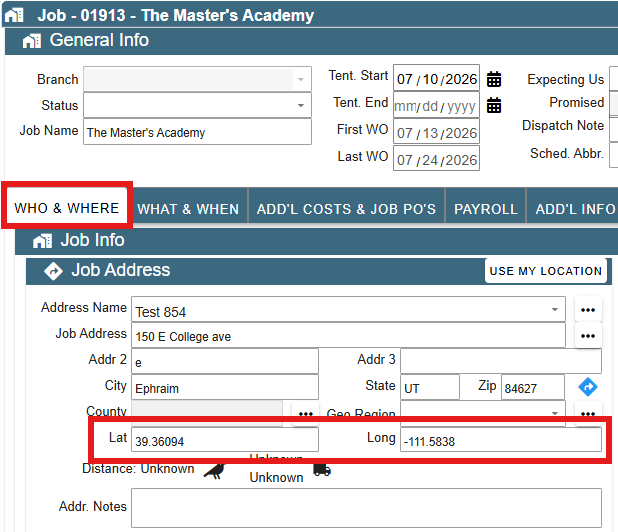Click the ellipsis button beside County
Viewport: 618px width, 532px height.
pos(305,414)
